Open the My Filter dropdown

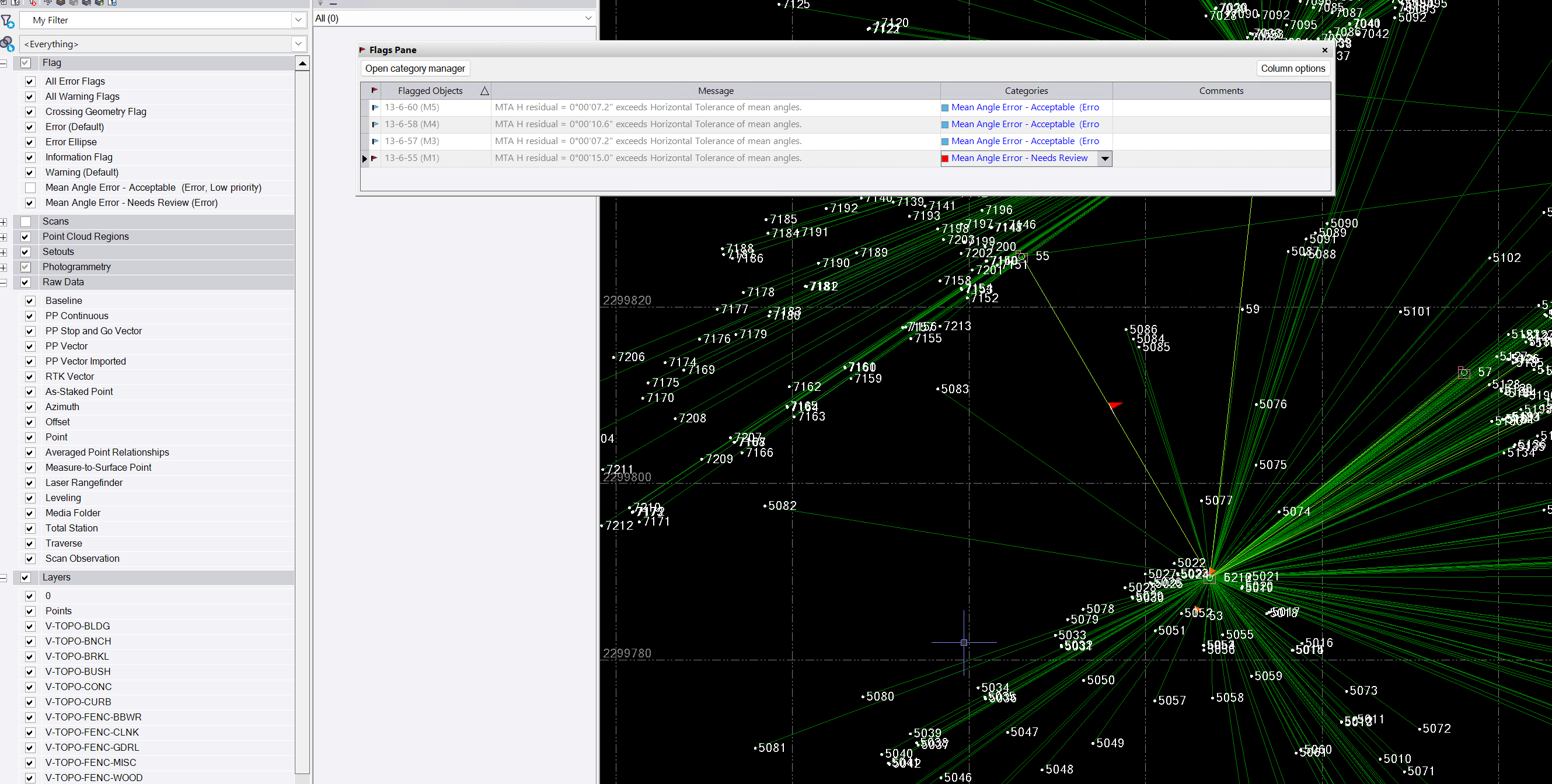point(298,20)
